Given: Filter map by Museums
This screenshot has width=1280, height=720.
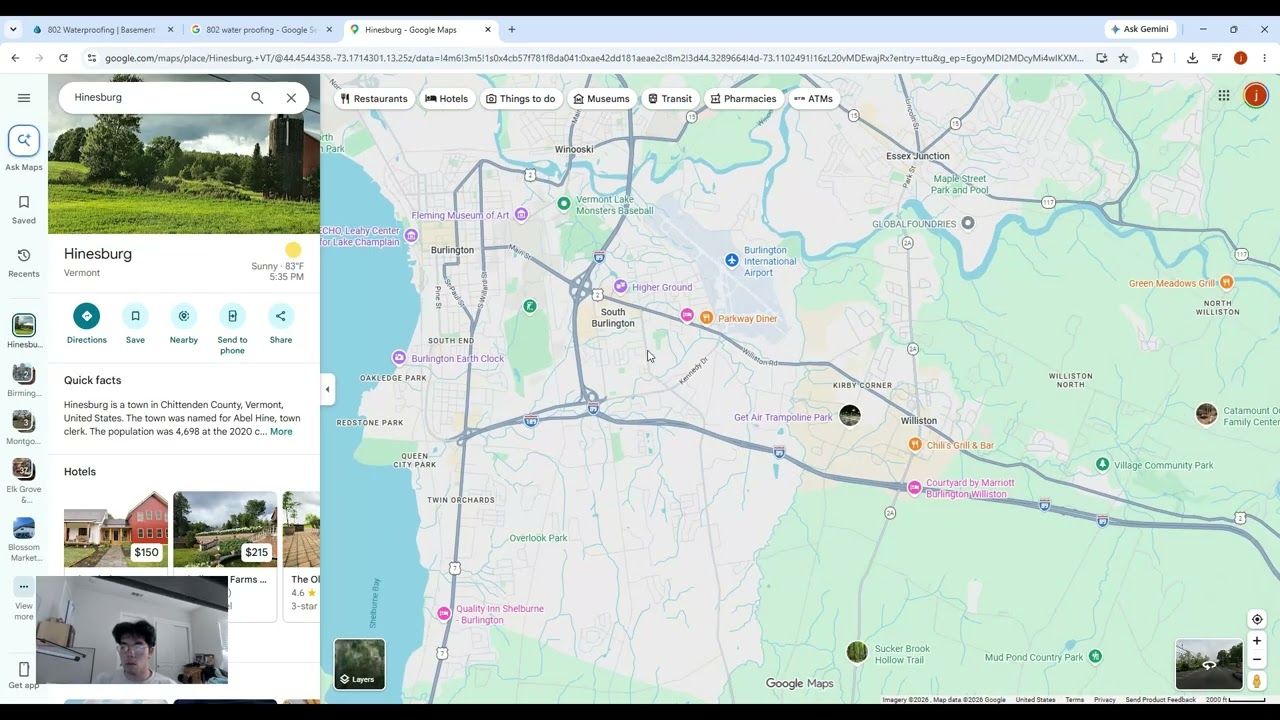Looking at the screenshot, I should click(x=601, y=99).
